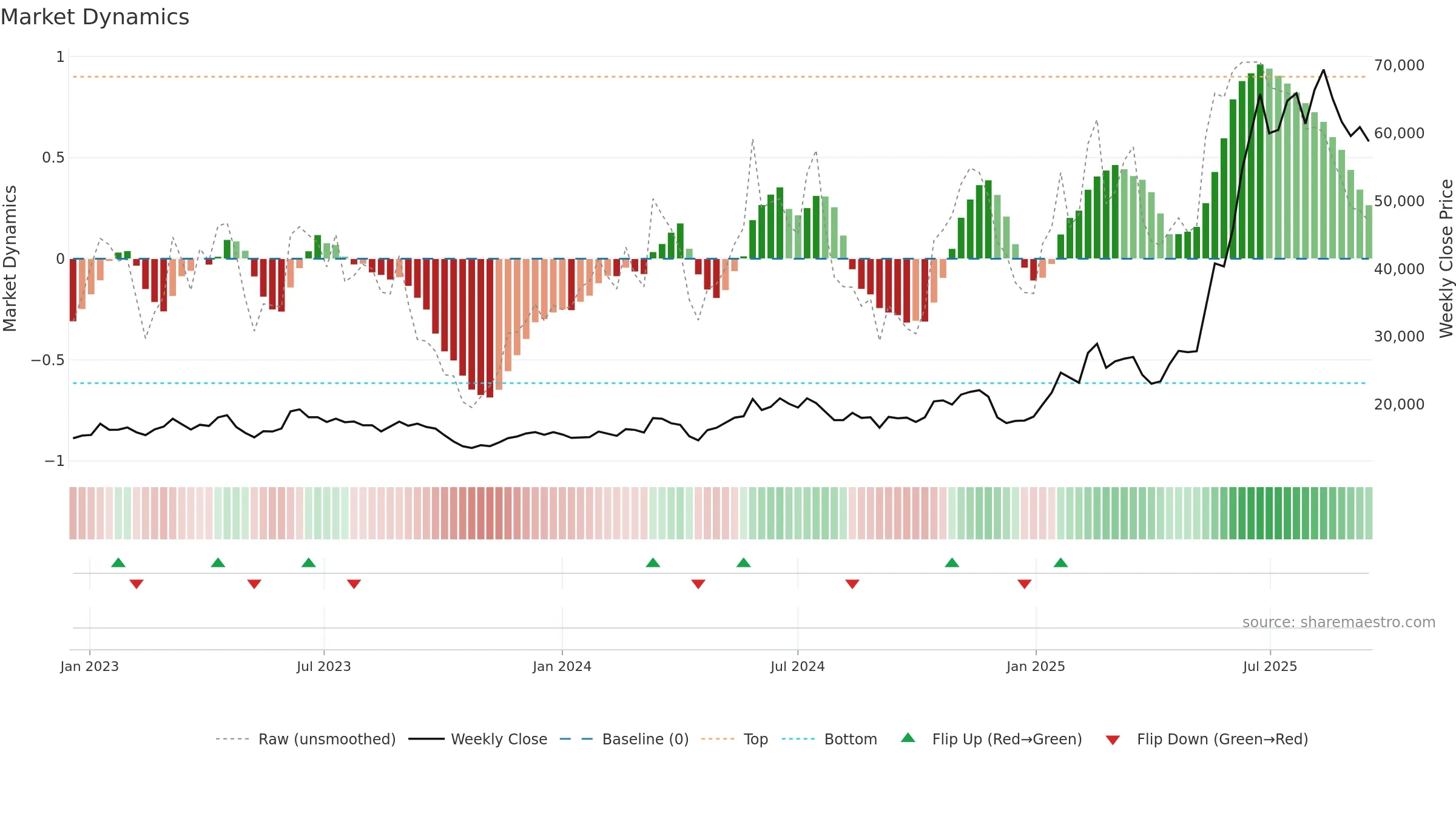Click the −0.5 tick on the left axis

coord(48,360)
